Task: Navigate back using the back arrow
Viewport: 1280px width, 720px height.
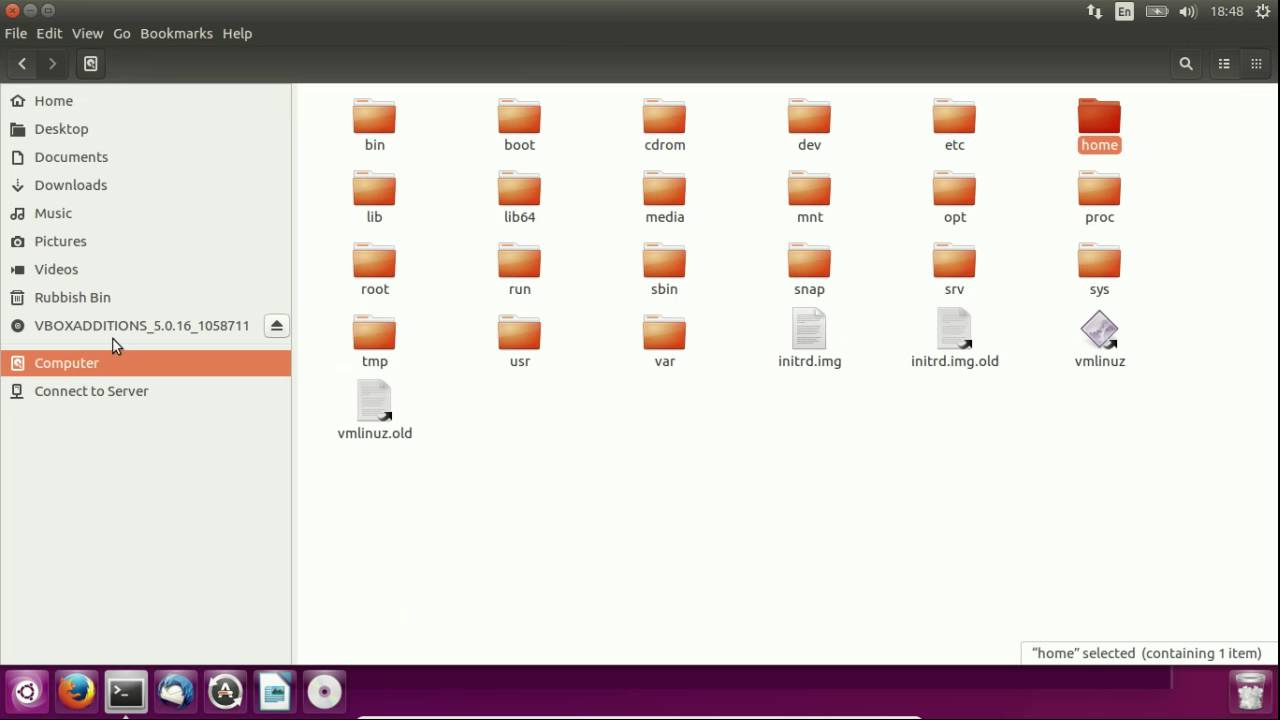Action: [22, 63]
